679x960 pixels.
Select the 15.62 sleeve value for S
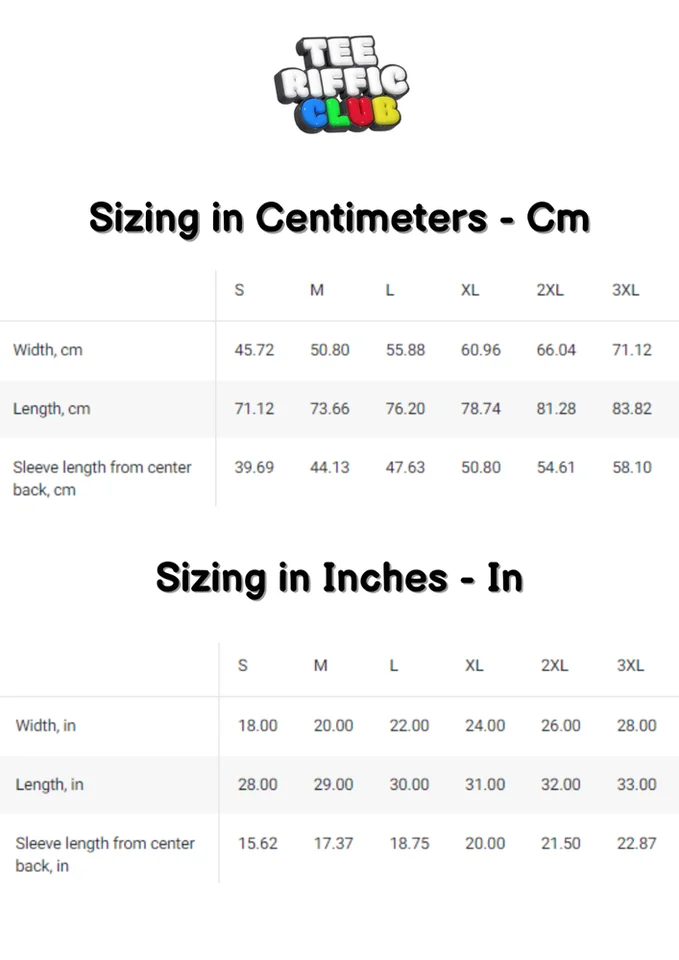click(x=258, y=843)
